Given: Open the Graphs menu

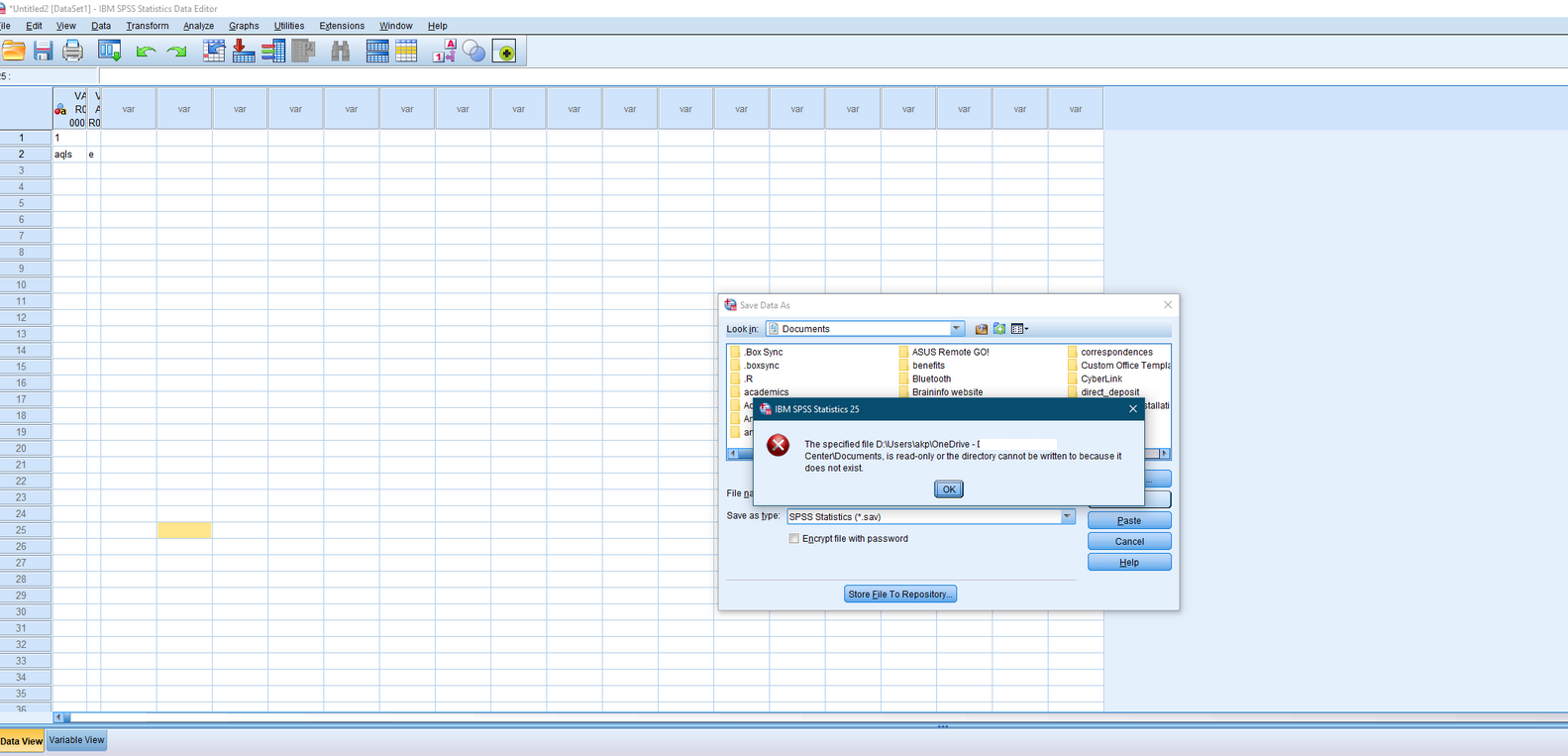Looking at the screenshot, I should pyautogui.click(x=244, y=26).
